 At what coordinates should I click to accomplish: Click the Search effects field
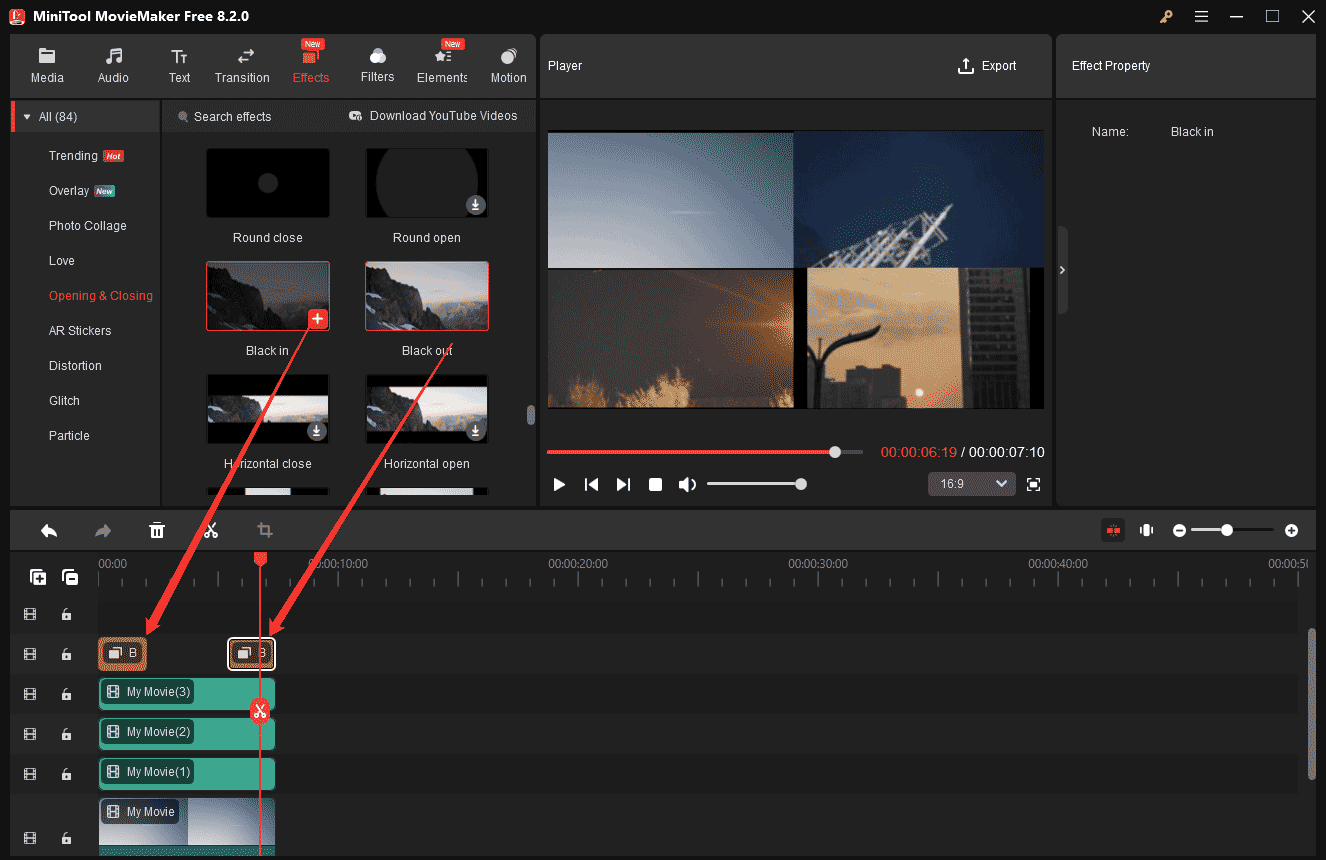(232, 117)
